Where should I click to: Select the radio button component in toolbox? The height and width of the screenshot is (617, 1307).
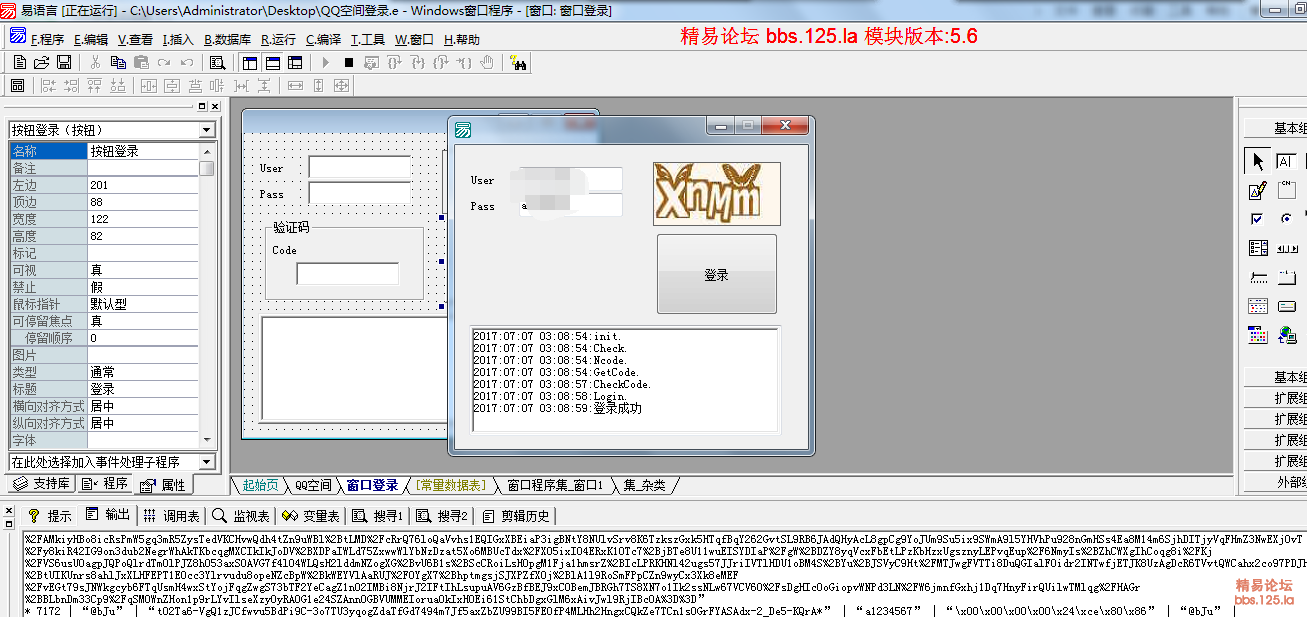click(1286, 219)
